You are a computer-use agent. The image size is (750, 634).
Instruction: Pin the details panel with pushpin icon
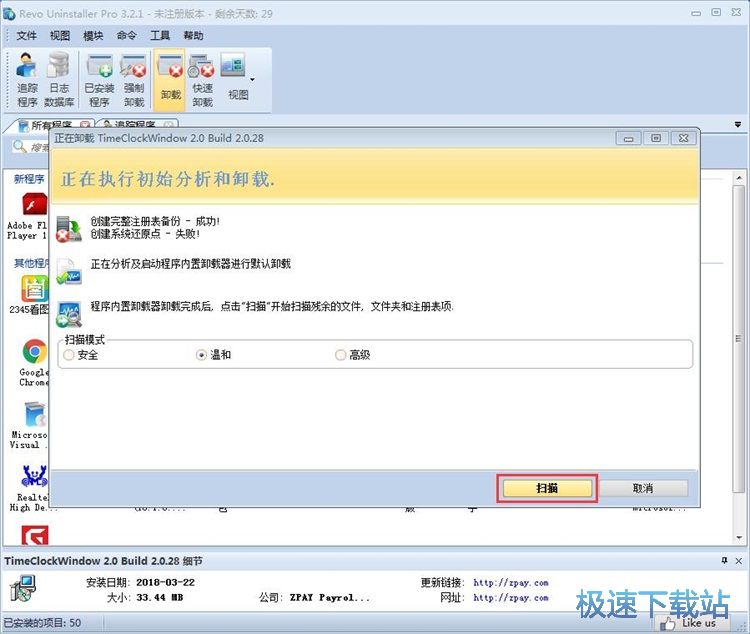(724, 560)
